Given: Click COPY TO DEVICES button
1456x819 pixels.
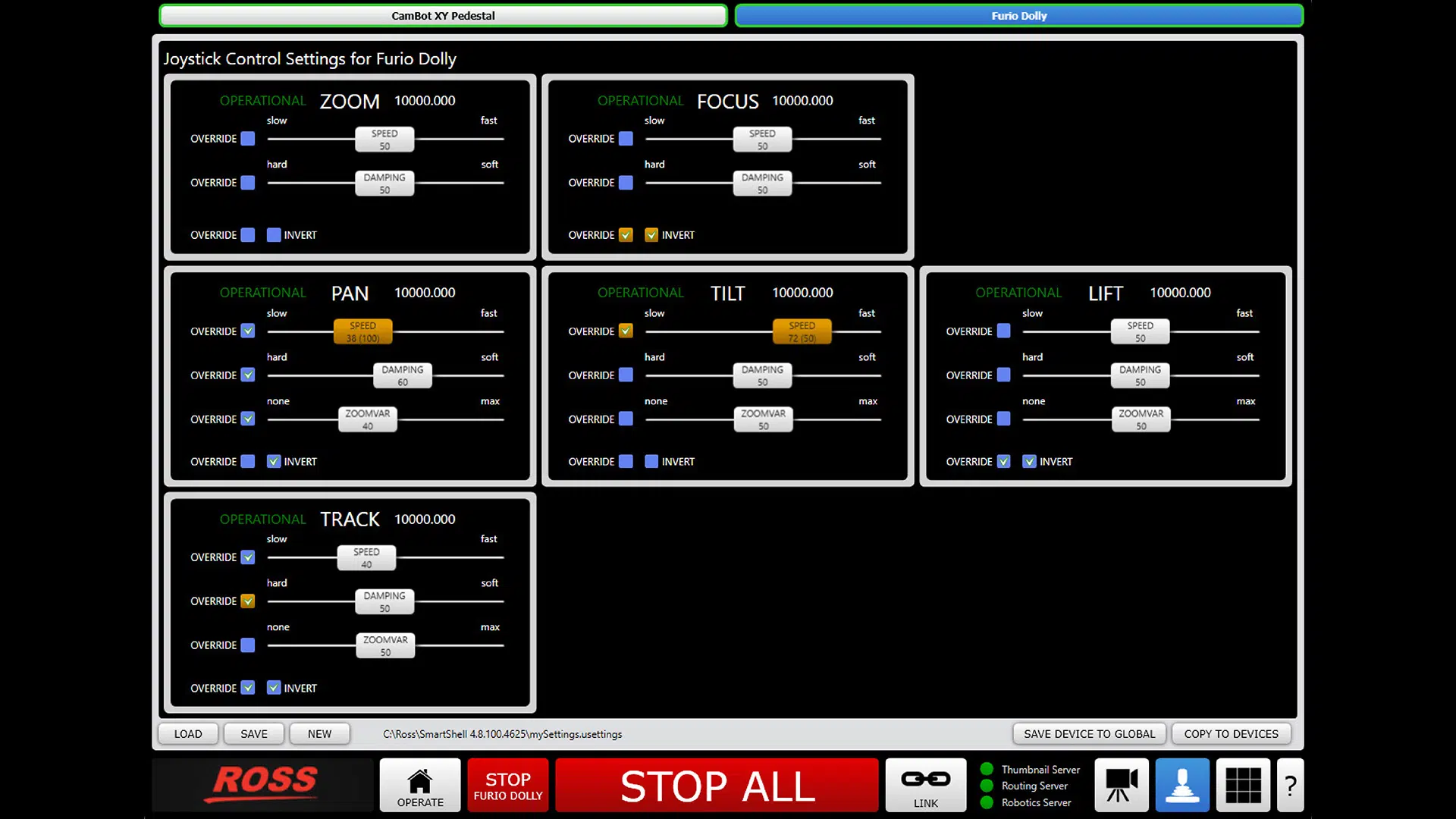Looking at the screenshot, I should (x=1231, y=734).
